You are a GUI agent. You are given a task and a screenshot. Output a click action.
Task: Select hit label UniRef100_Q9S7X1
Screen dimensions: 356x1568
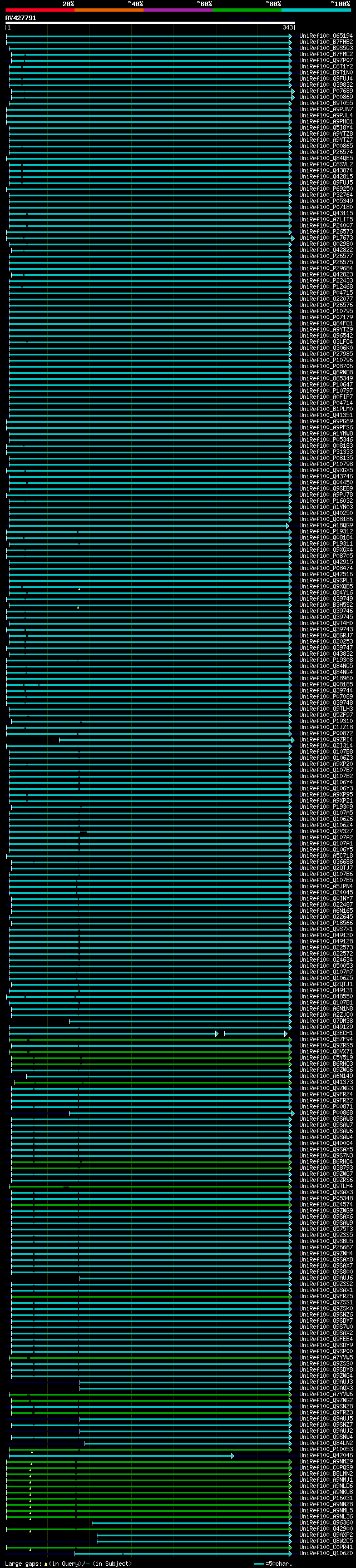tap(325, 929)
